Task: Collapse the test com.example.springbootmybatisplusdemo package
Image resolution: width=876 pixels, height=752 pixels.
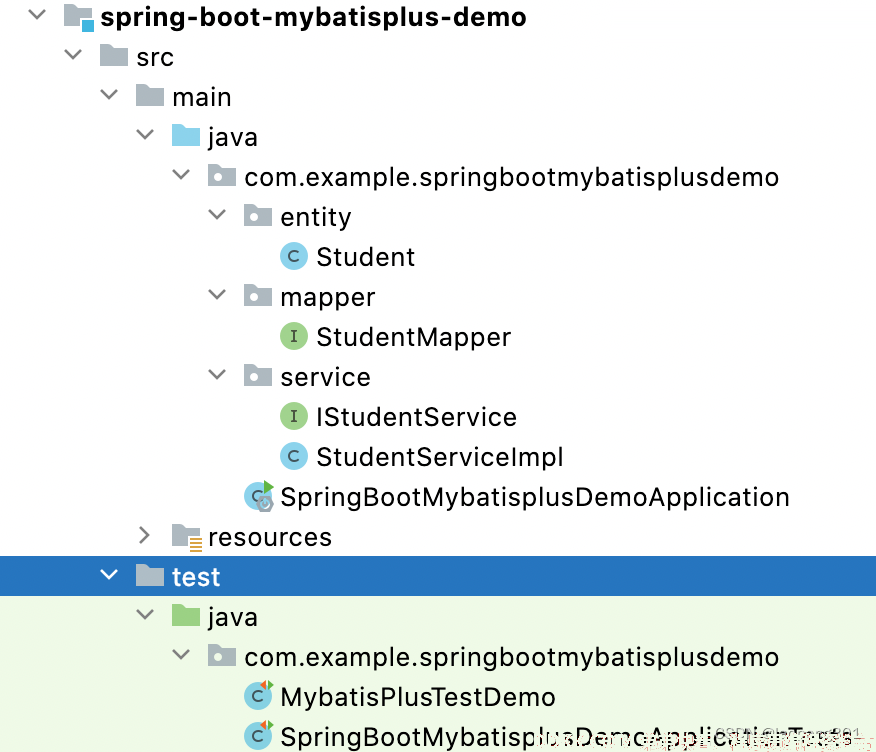Action: tap(181, 654)
